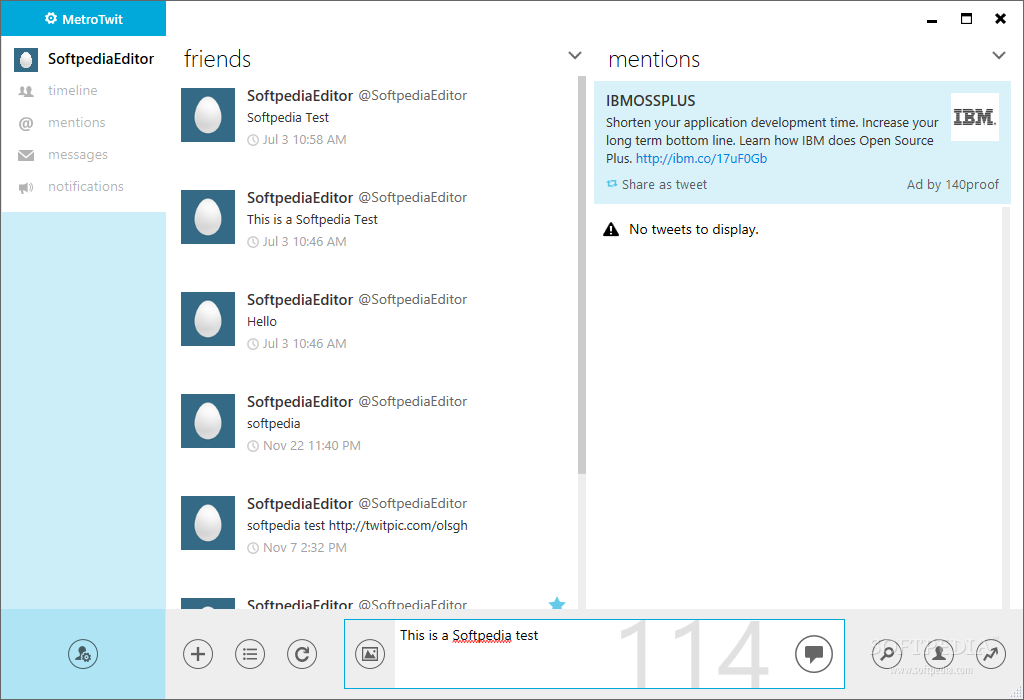This screenshot has height=700, width=1024.
Task: Click the 'Hello' tweet text
Action: coord(262,321)
